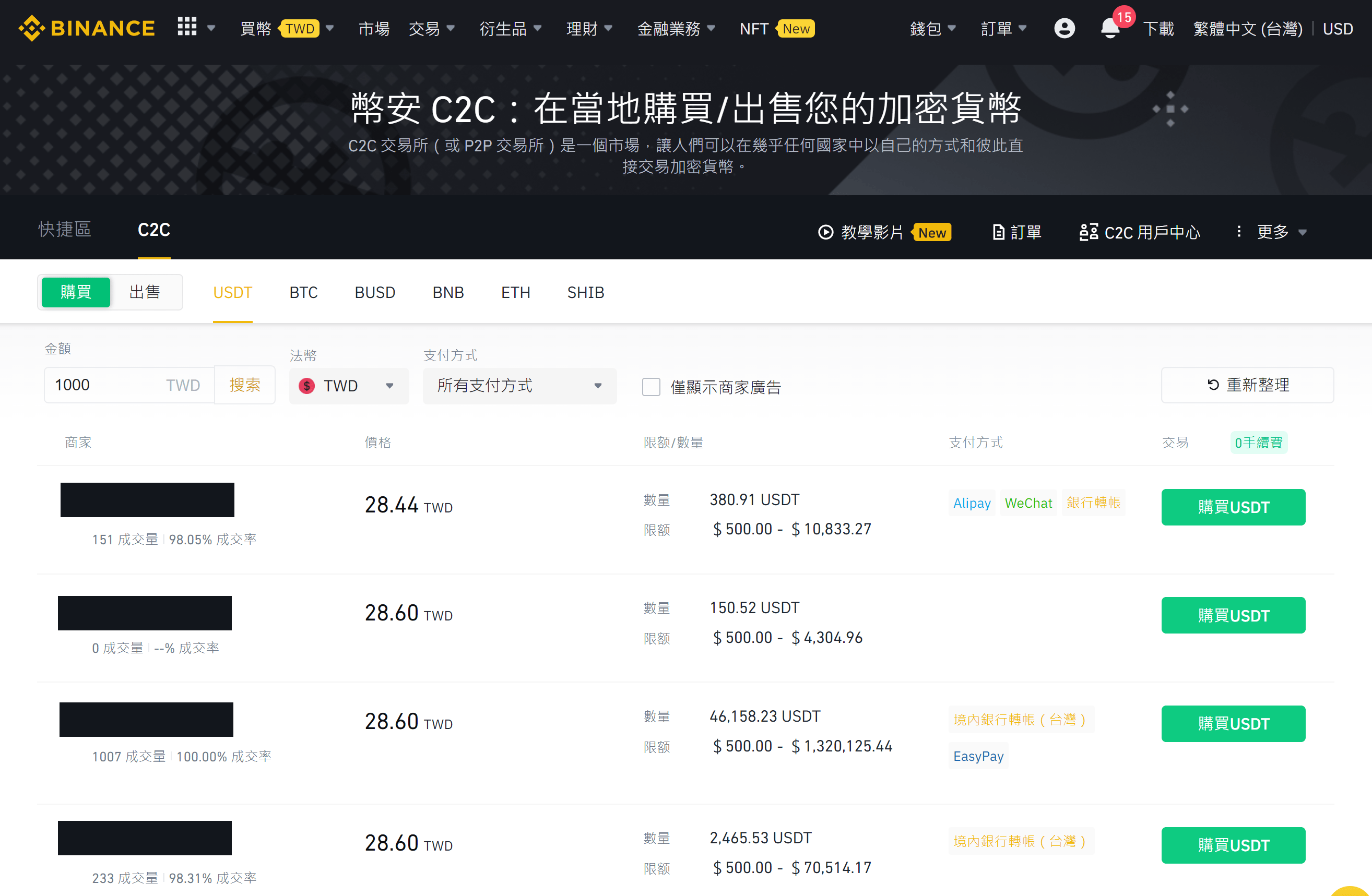Click the three-dot more icon

click(x=1239, y=232)
